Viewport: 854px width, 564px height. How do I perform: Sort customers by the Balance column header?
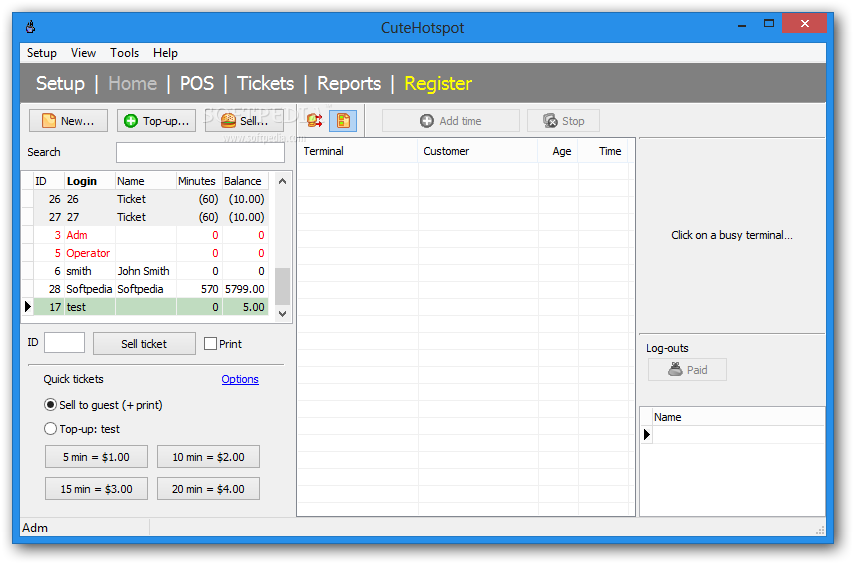point(245,181)
